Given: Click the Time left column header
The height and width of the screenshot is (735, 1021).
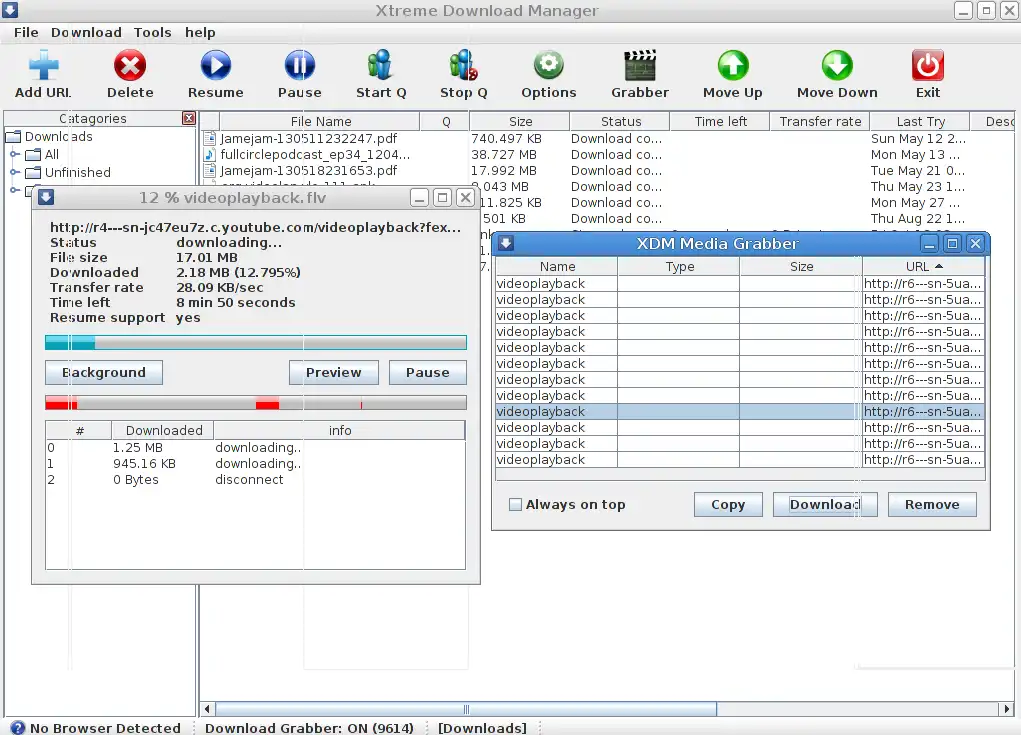Looking at the screenshot, I should pos(720,121).
